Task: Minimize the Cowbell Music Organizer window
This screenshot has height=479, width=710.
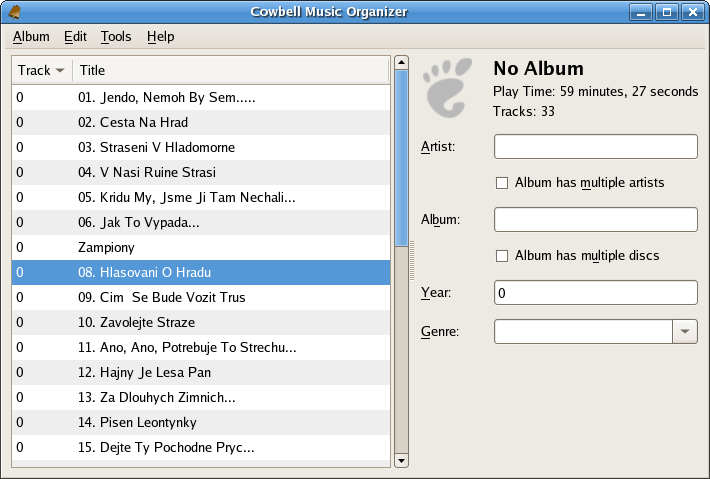Action: point(641,12)
